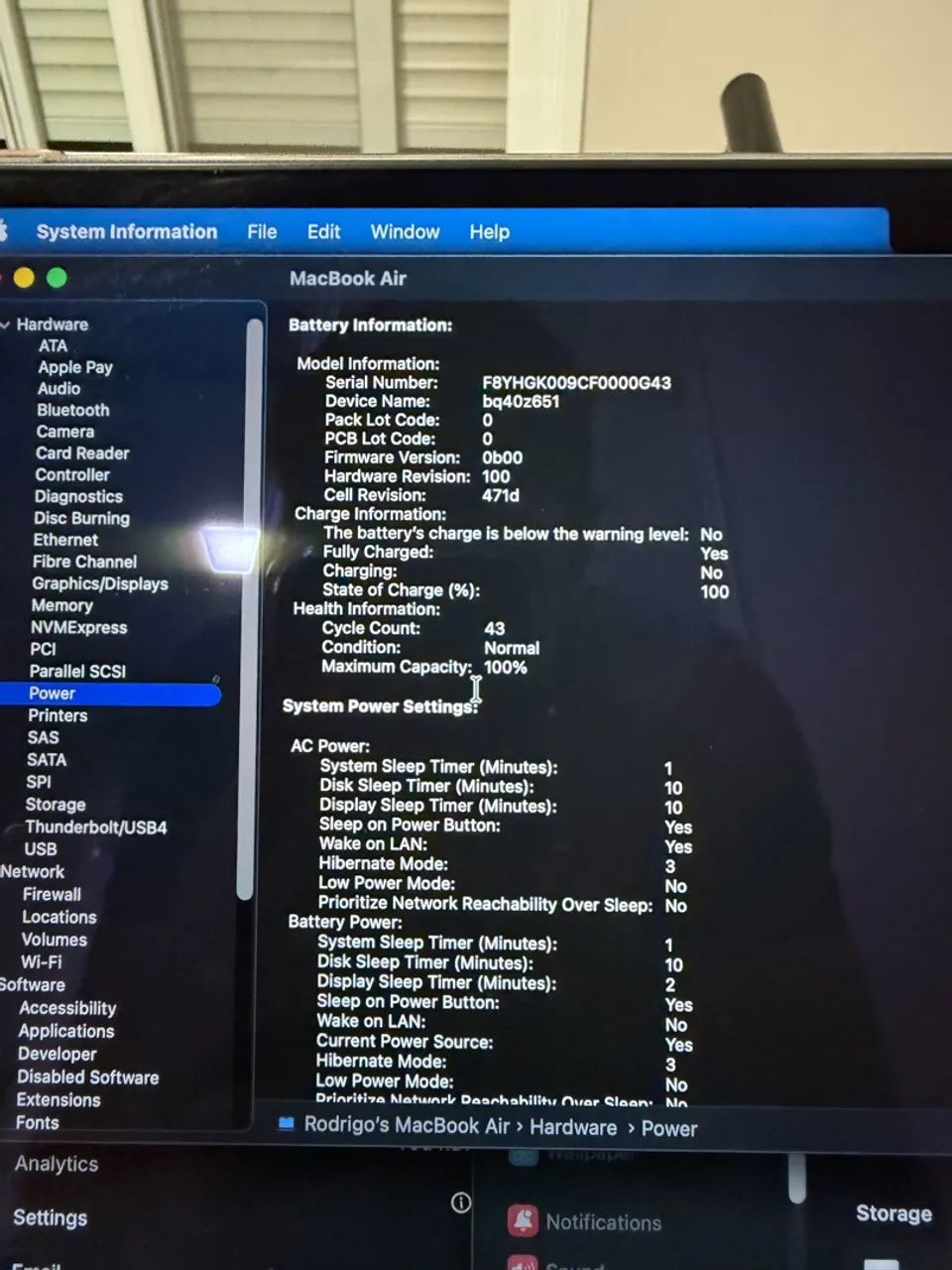Click Analytics in the background window

click(57, 1164)
